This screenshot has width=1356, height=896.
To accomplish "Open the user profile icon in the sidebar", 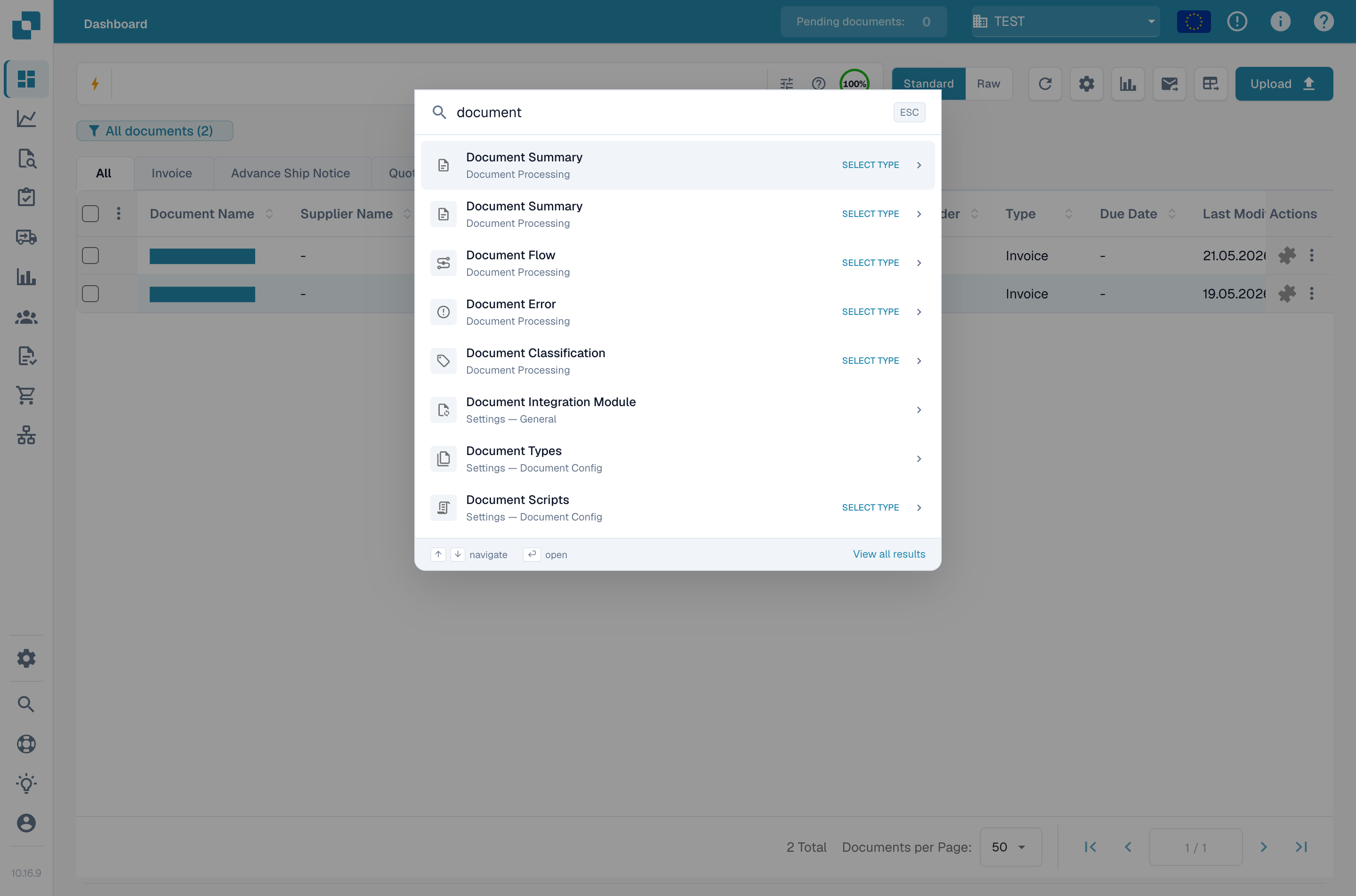I will tap(26, 823).
